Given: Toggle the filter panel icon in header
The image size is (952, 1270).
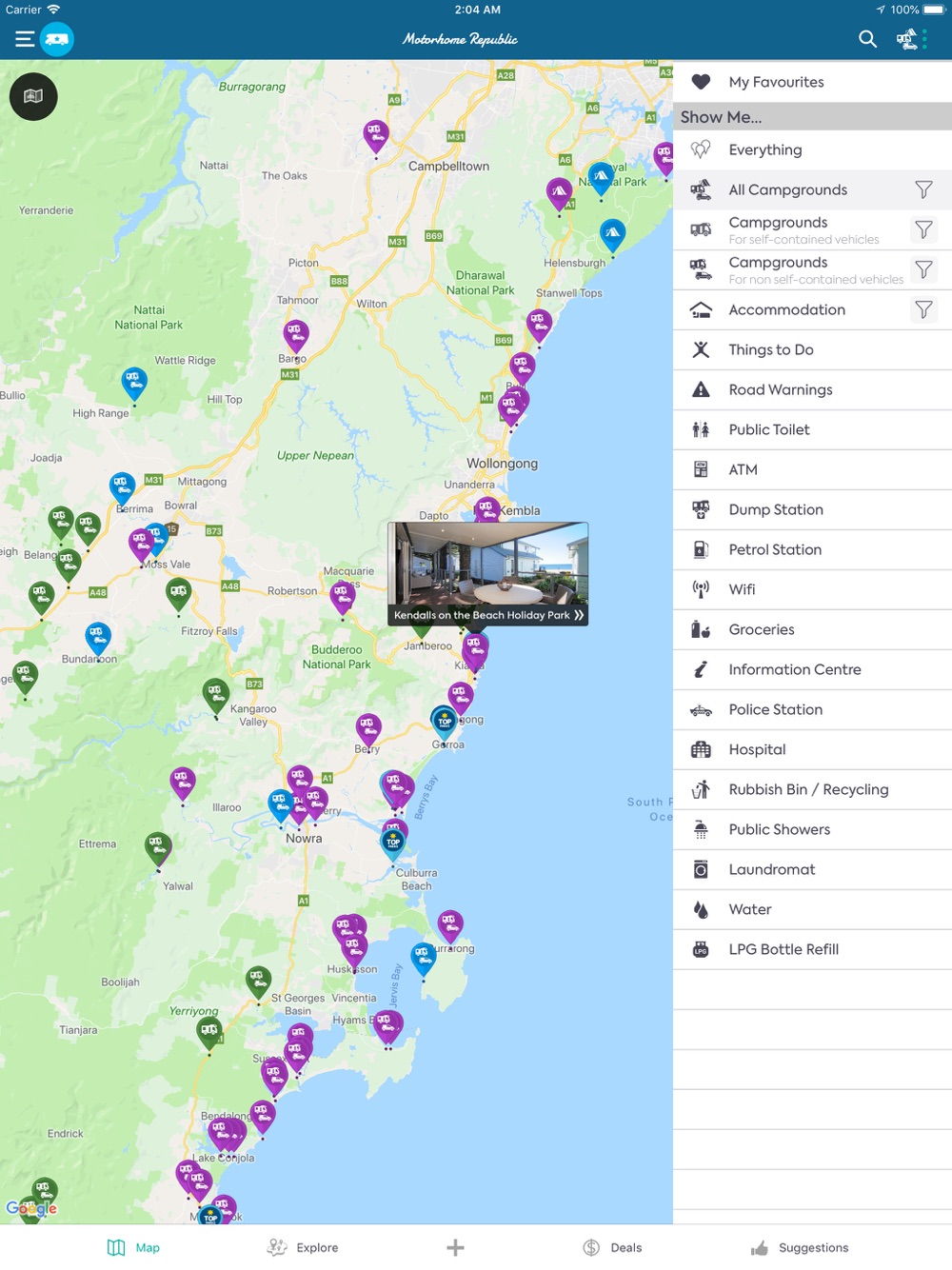Looking at the screenshot, I should (912, 39).
